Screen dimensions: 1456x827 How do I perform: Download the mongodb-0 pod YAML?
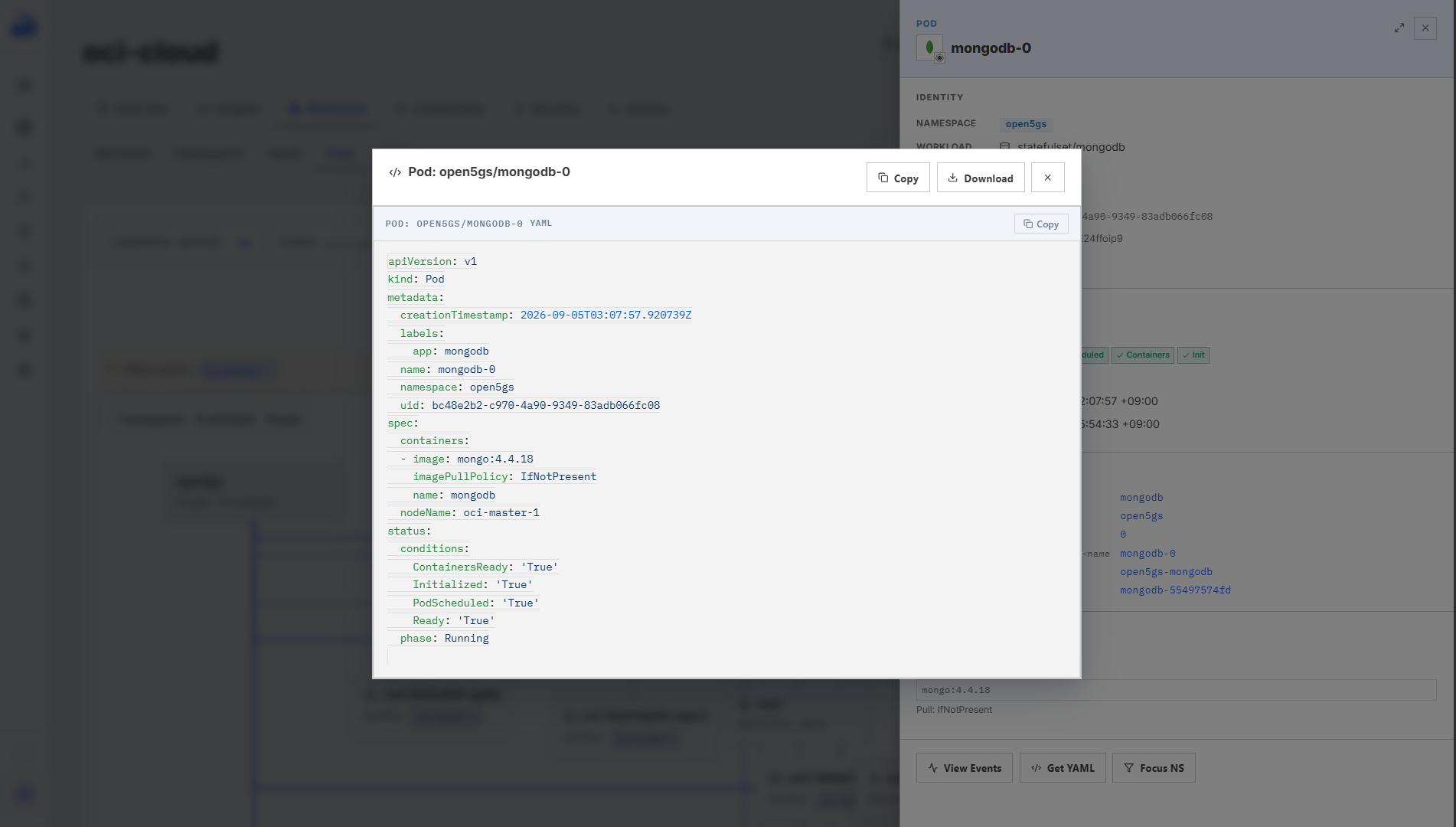pos(981,178)
